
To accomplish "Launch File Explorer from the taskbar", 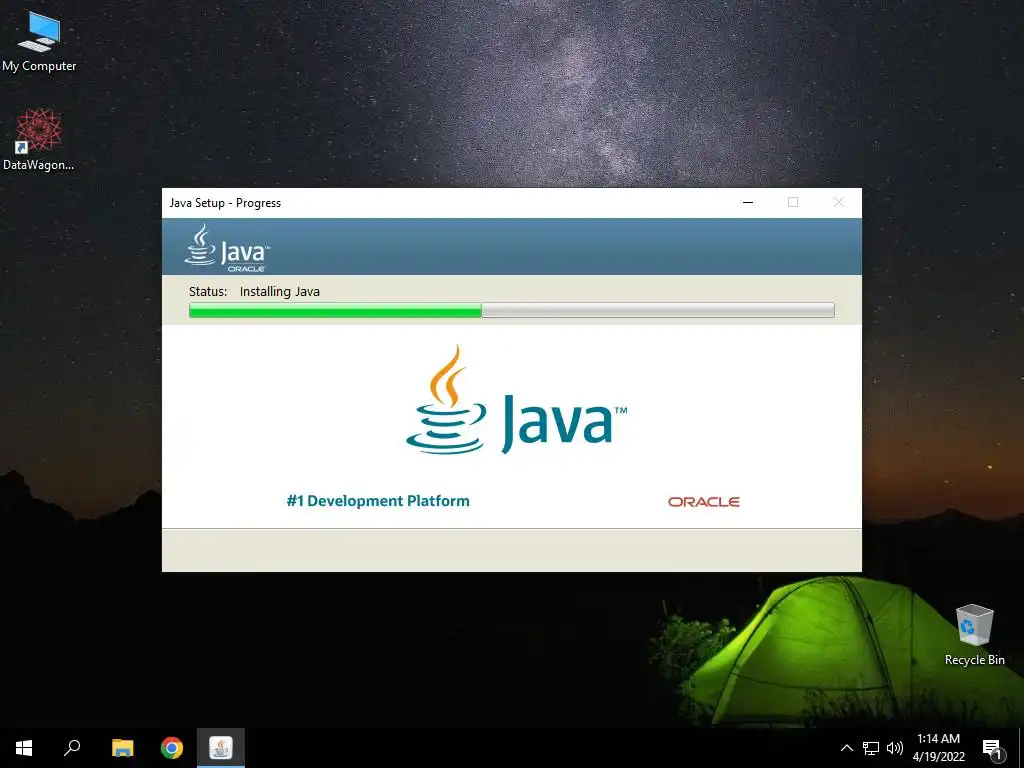I will pos(122,748).
